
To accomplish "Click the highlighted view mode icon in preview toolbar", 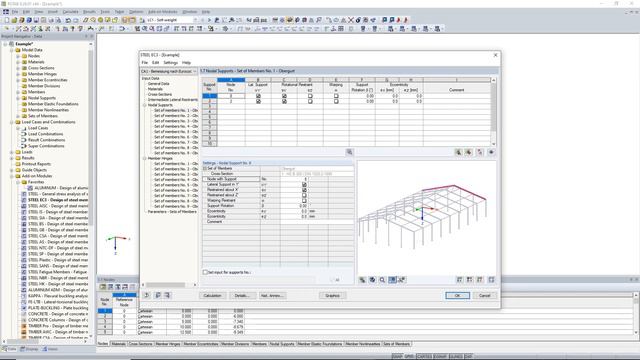I will [x=392, y=280].
